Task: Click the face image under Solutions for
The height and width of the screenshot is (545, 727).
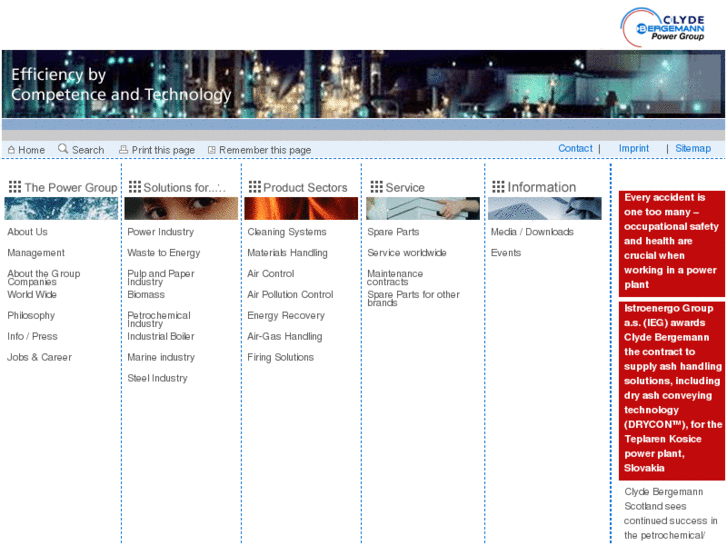Action: pos(181,208)
